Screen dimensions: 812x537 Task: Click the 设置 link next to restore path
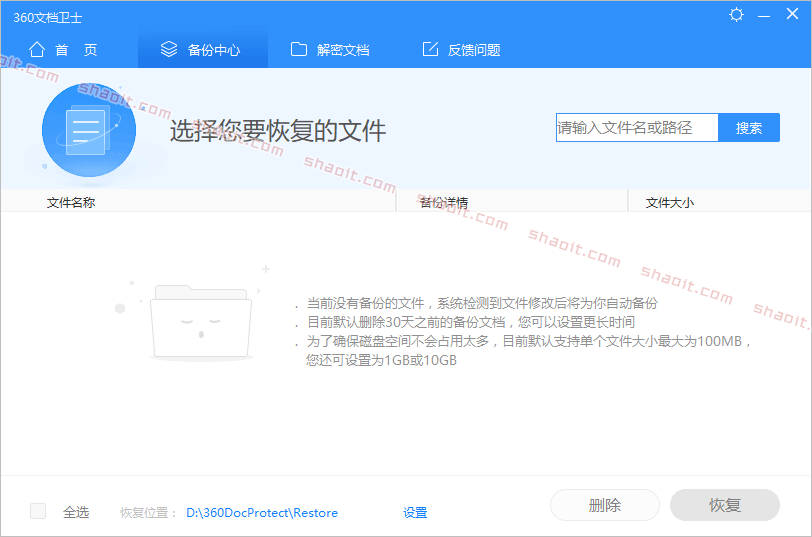(415, 513)
